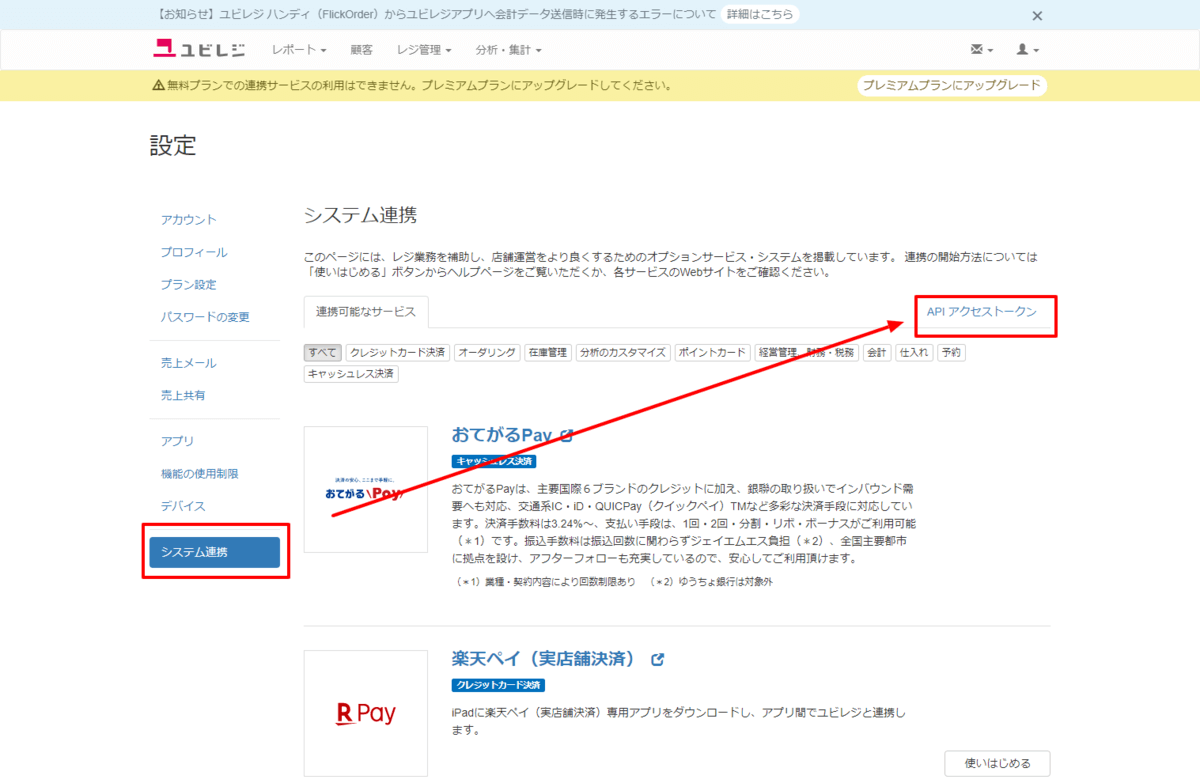Viewport: 1200px width, 783px height.
Task: Filter by 在庫管理 tag
Action: (x=547, y=353)
